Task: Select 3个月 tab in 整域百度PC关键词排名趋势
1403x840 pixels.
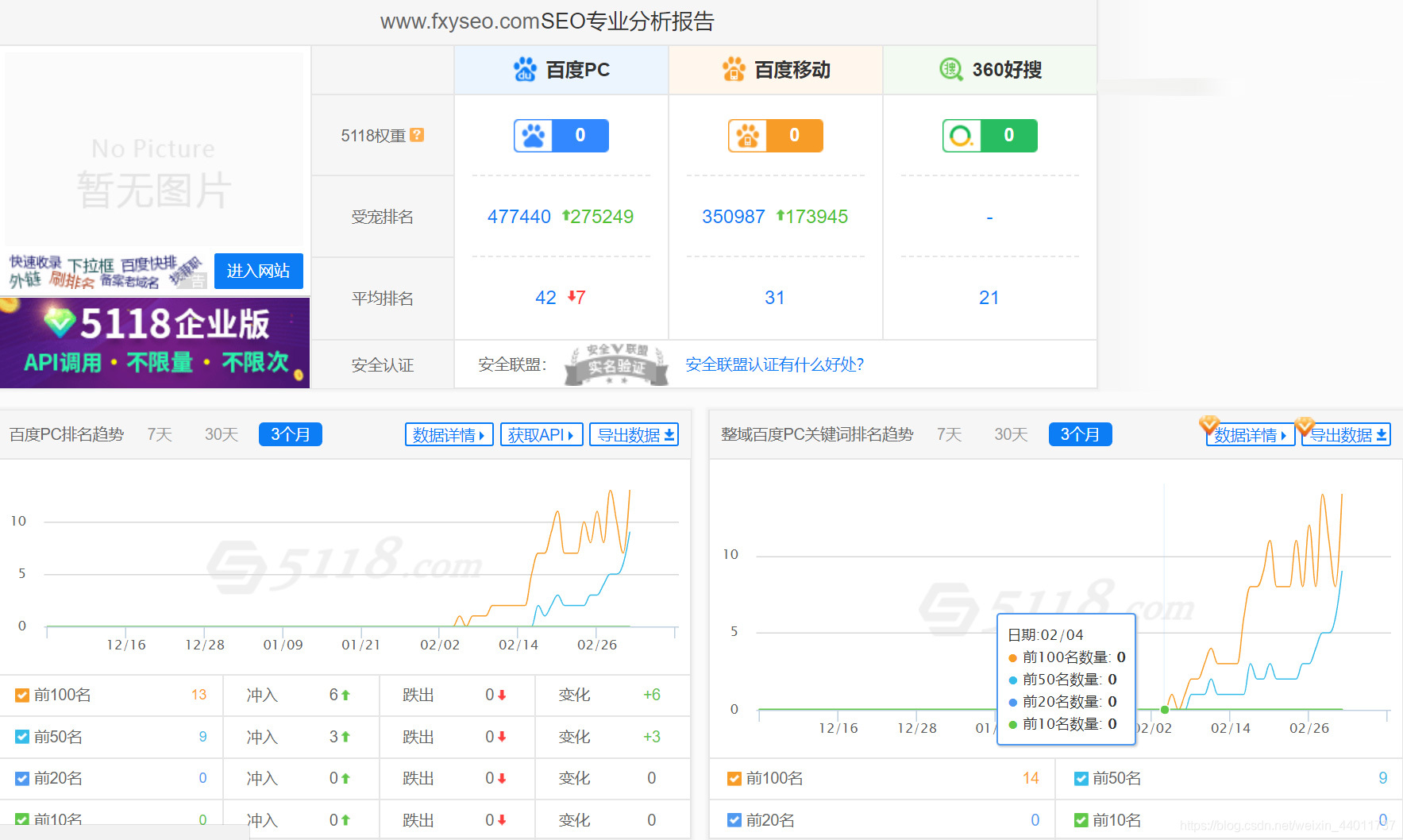Action: coord(1081,434)
